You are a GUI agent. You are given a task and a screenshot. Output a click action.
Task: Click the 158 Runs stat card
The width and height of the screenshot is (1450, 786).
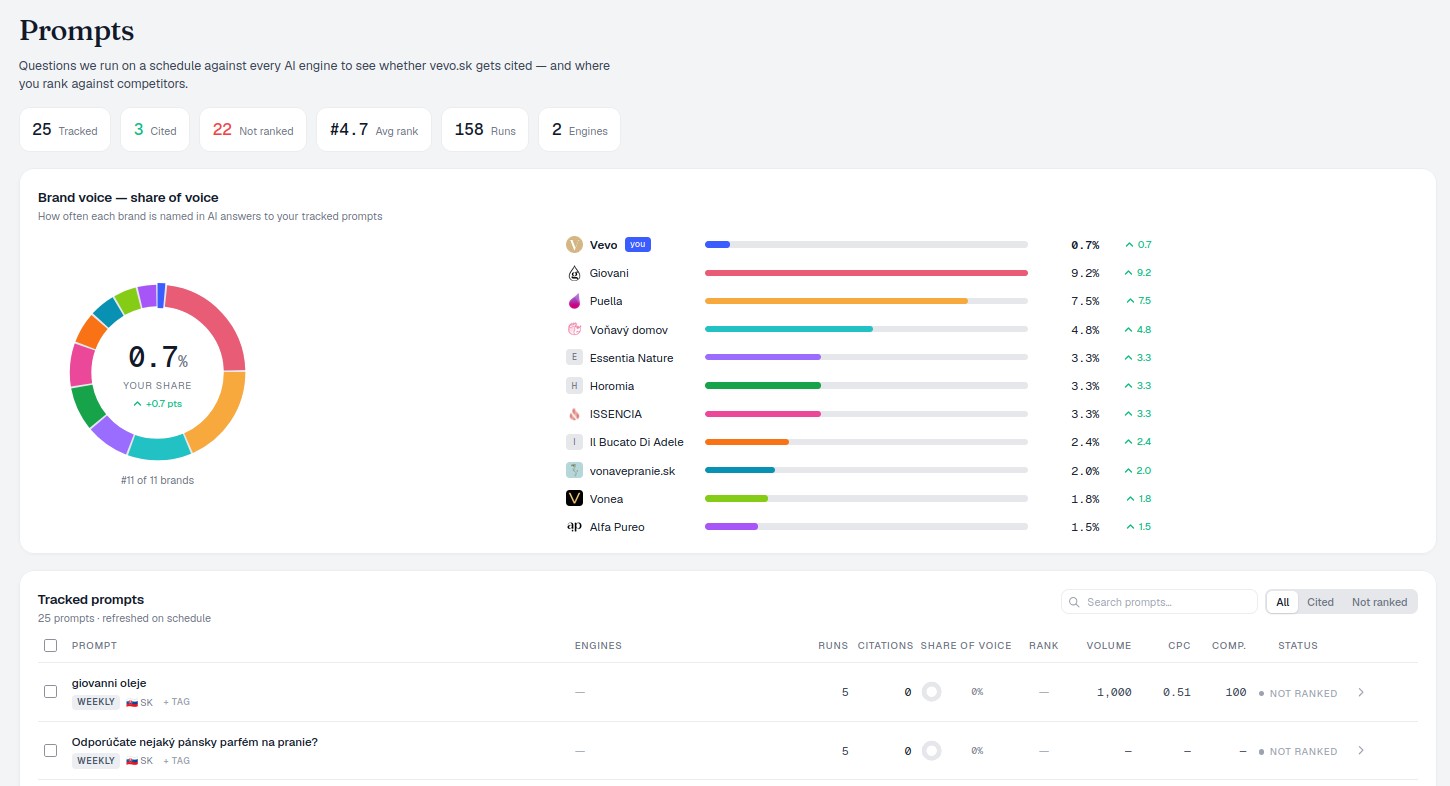485,130
